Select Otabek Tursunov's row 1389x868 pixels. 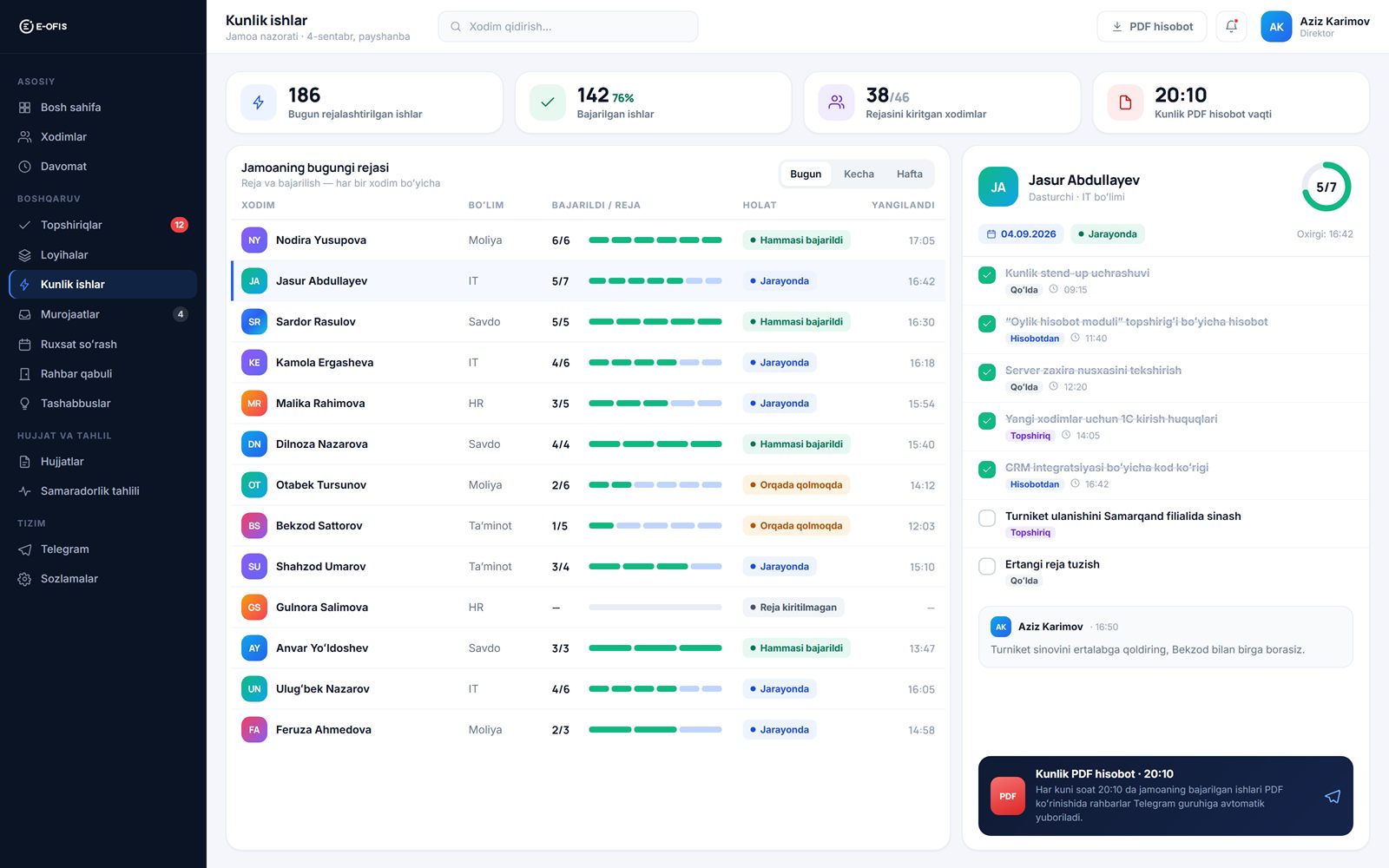[588, 485]
